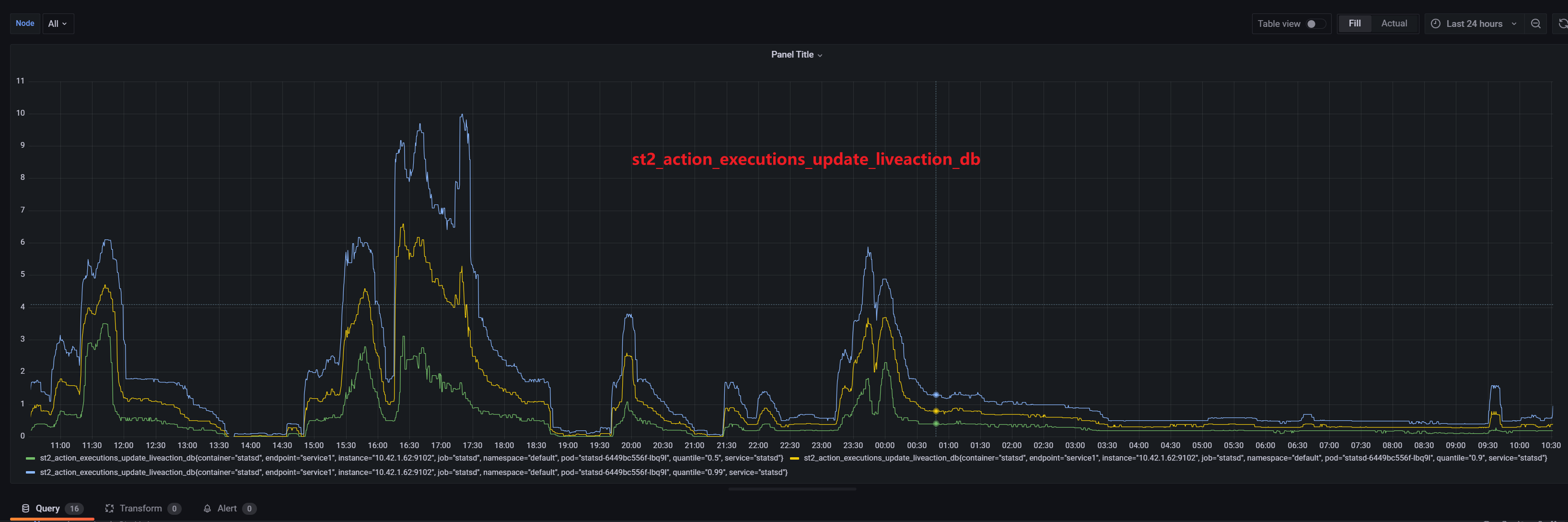Viewport: 1568px width, 522px height.
Task: Click the green quantile 0.5 legend color swatch
Action: (x=30, y=458)
